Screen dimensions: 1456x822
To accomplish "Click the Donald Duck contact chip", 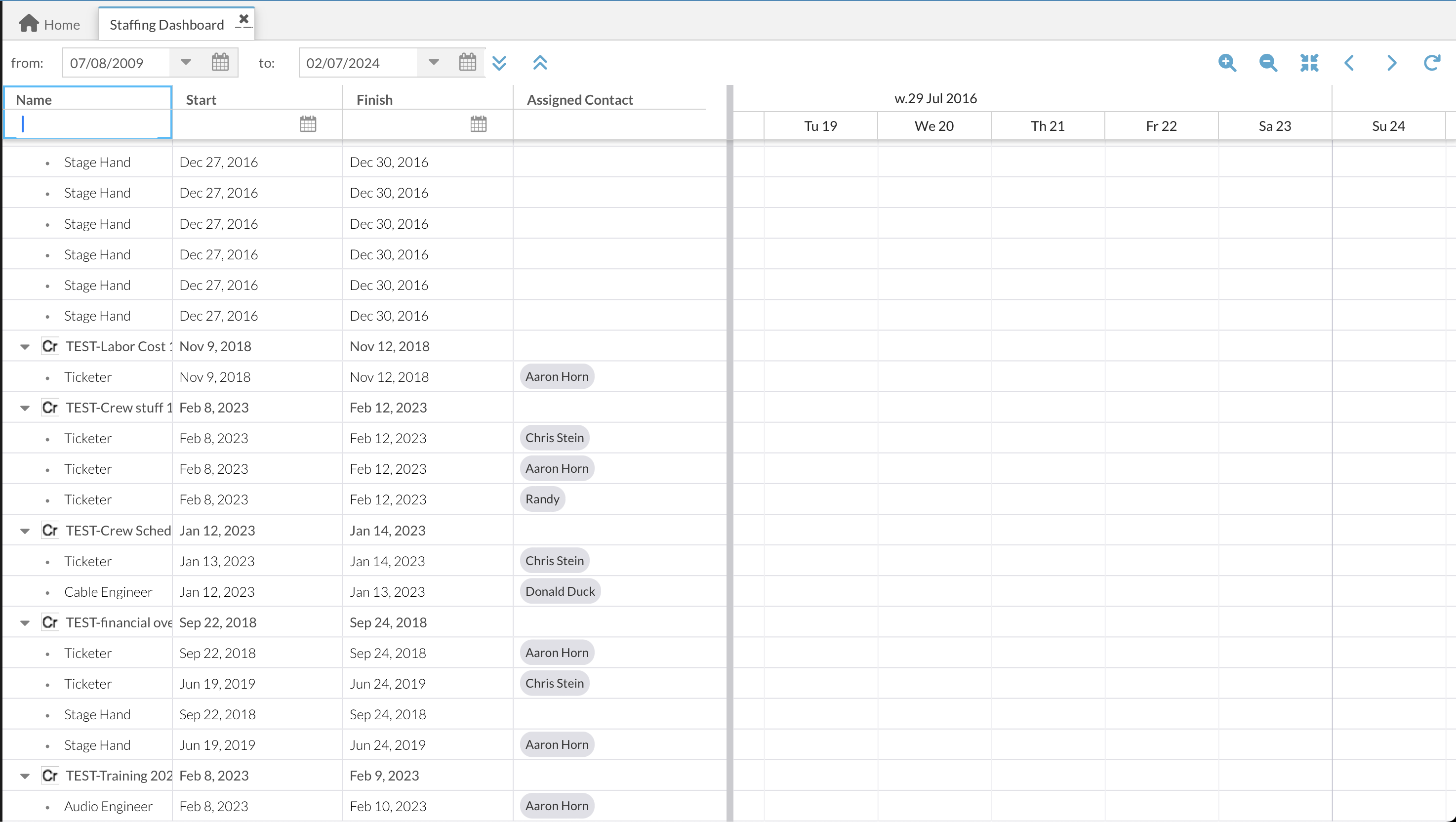I will pos(560,591).
